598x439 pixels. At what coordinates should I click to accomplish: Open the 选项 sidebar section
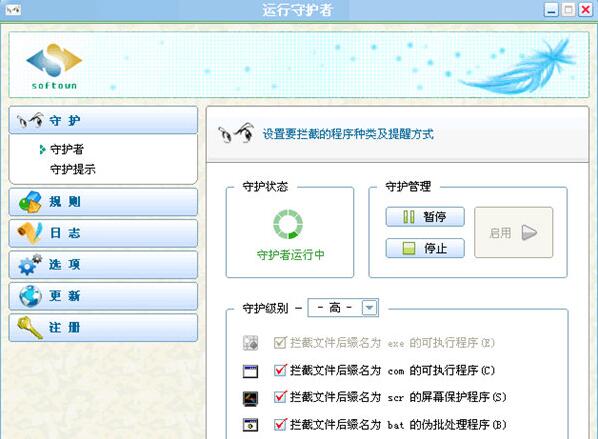click(103, 264)
